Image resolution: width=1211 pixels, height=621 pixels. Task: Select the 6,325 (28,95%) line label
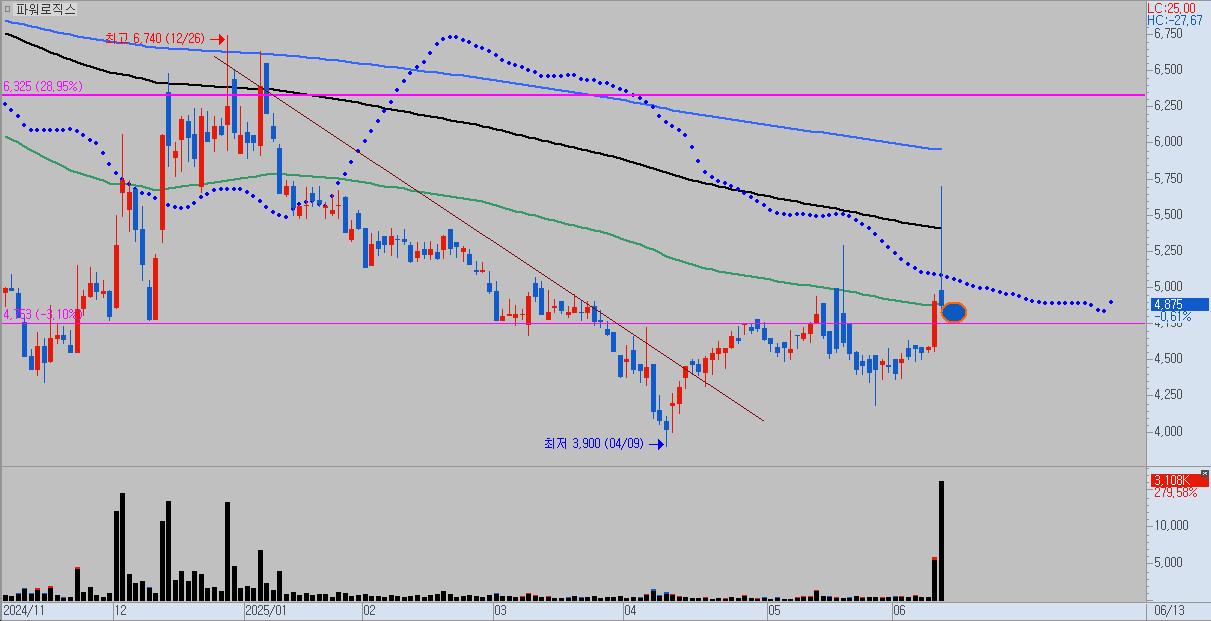point(43,87)
